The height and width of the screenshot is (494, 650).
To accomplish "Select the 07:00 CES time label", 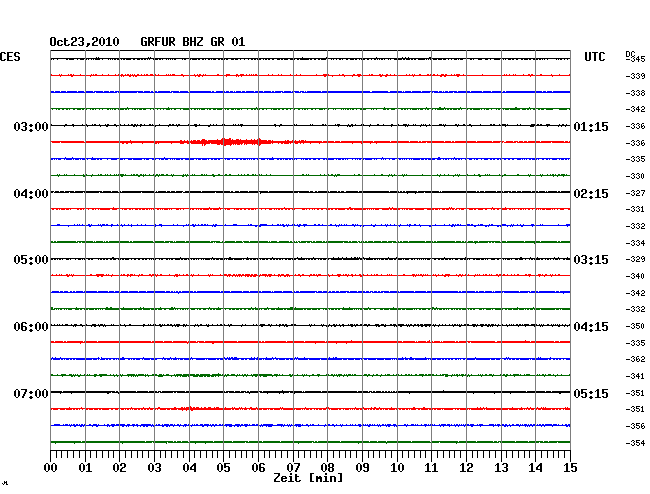I will (x=31, y=393).
